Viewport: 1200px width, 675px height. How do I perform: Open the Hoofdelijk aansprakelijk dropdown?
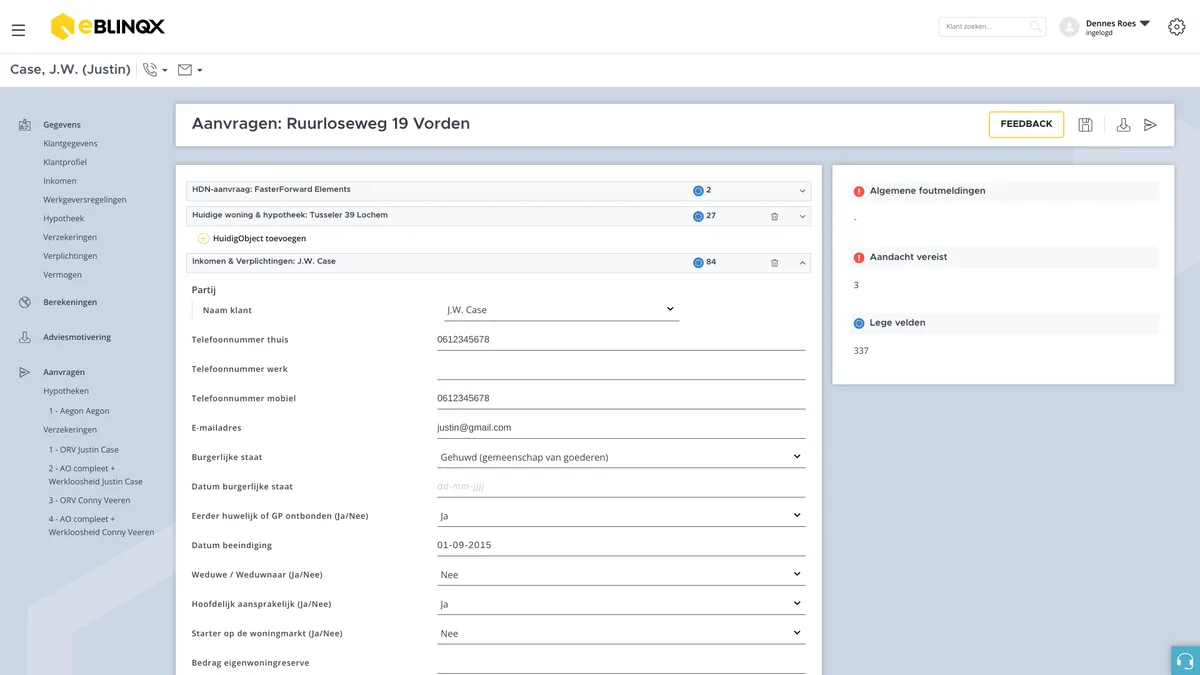tap(621, 604)
